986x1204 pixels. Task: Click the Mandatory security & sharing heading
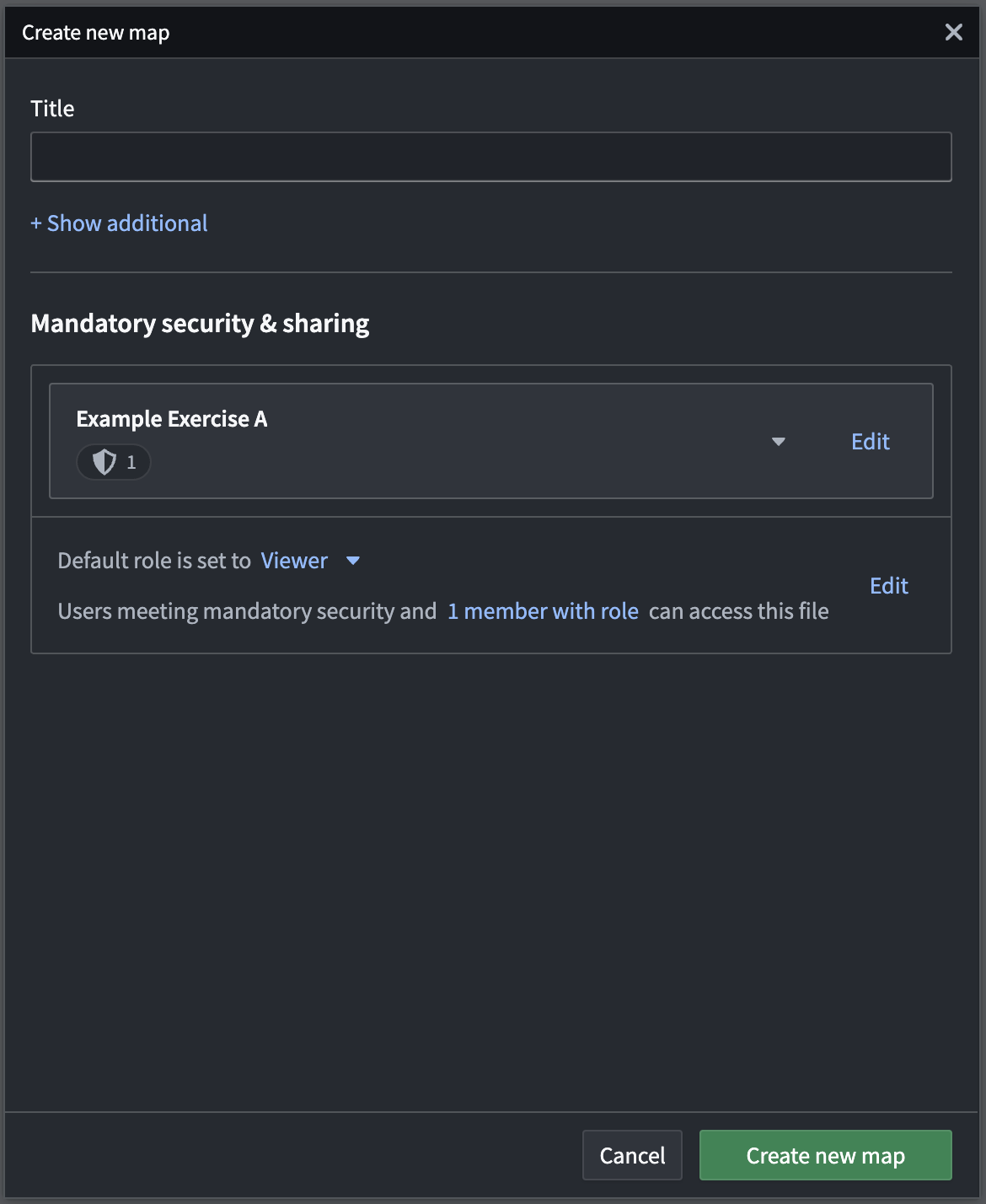point(200,323)
